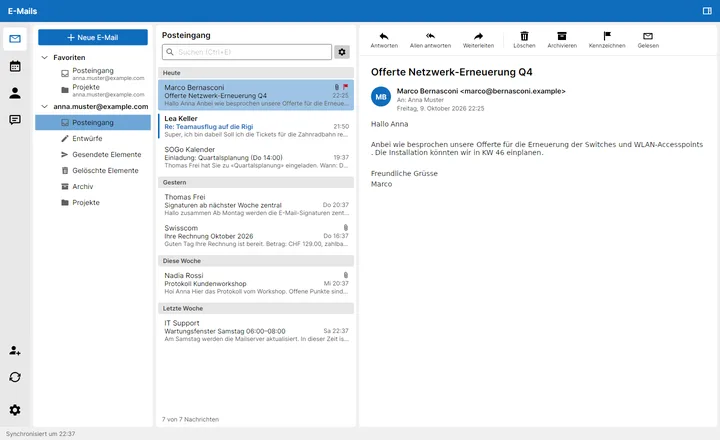Viewport: 720px width, 440px height.
Task: Click the E-Mails title in header
Action: [22, 11]
